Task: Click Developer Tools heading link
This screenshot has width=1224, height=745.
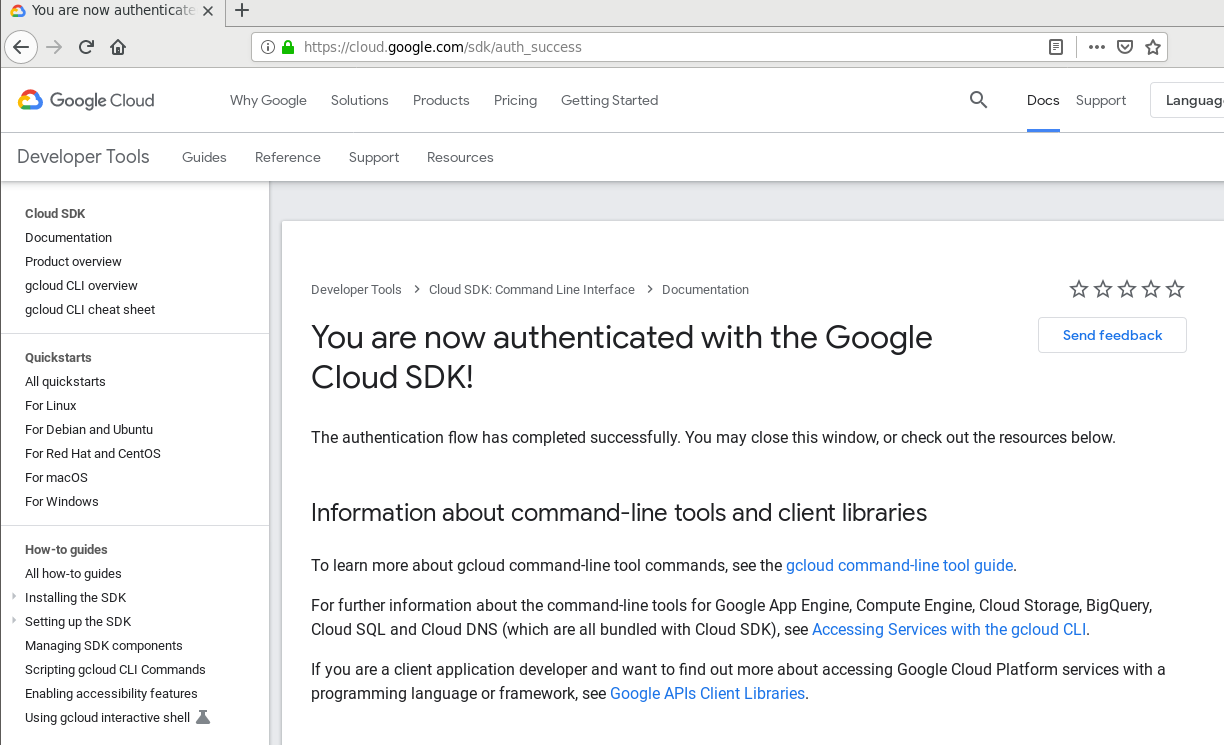Action: (x=83, y=157)
